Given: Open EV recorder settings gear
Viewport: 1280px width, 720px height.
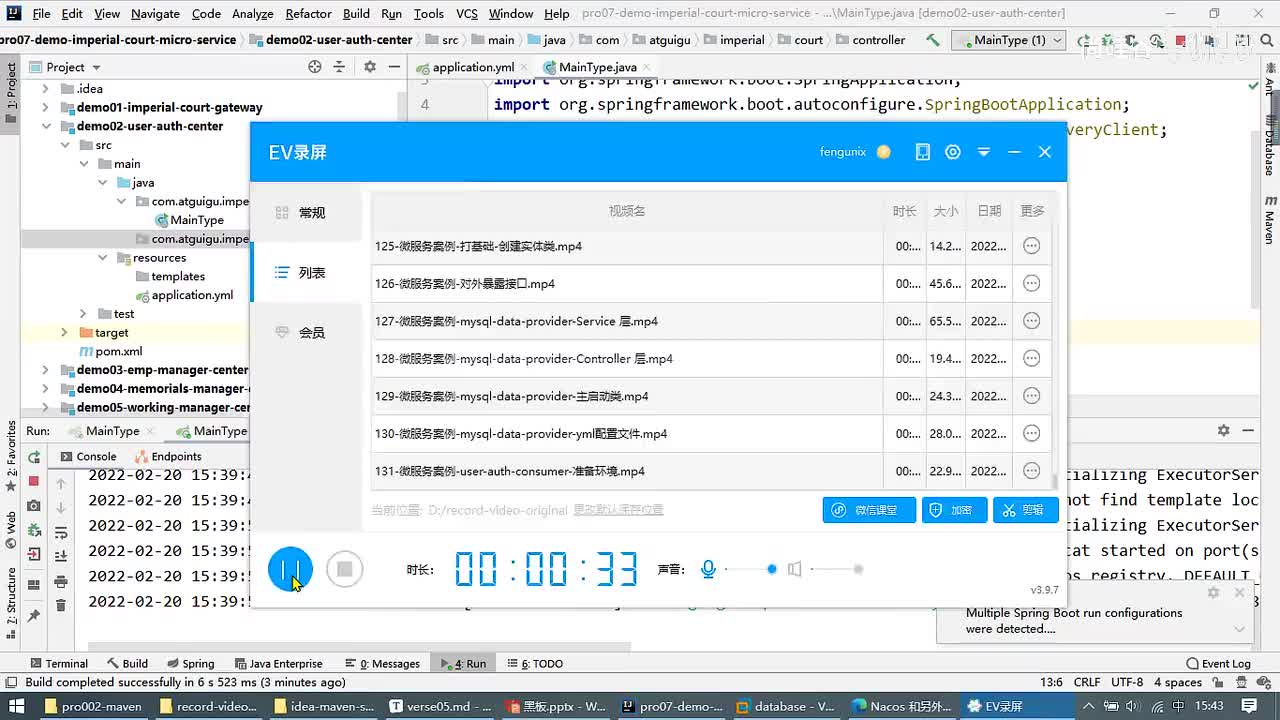Looking at the screenshot, I should pyautogui.click(x=952, y=152).
